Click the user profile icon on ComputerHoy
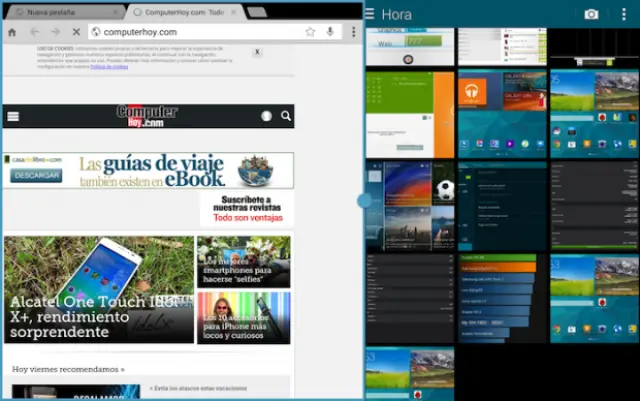The width and height of the screenshot is (640, 401). coord(266,116)
